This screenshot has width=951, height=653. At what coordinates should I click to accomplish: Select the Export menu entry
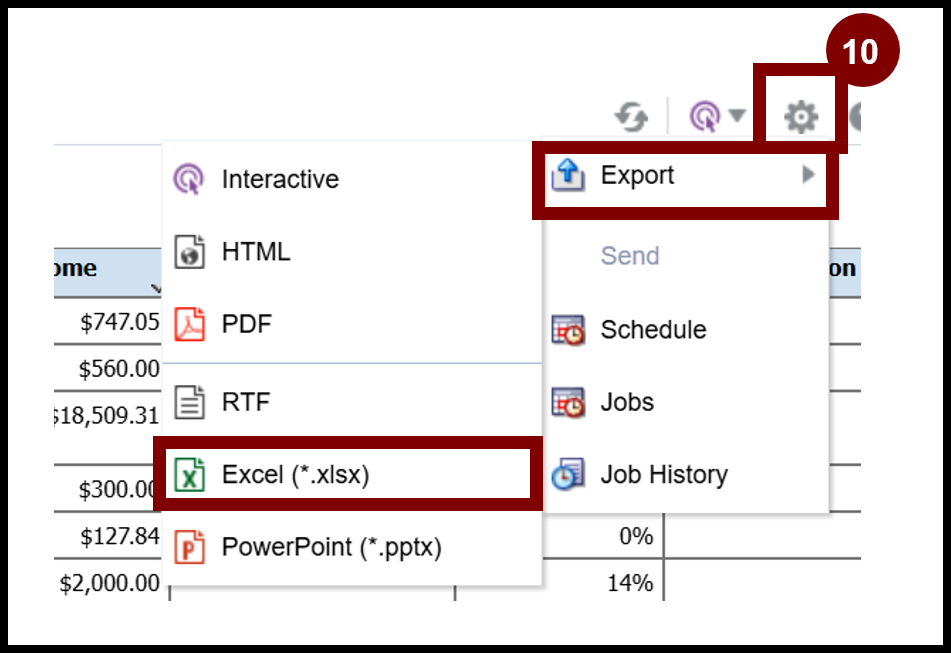point(638,176)
